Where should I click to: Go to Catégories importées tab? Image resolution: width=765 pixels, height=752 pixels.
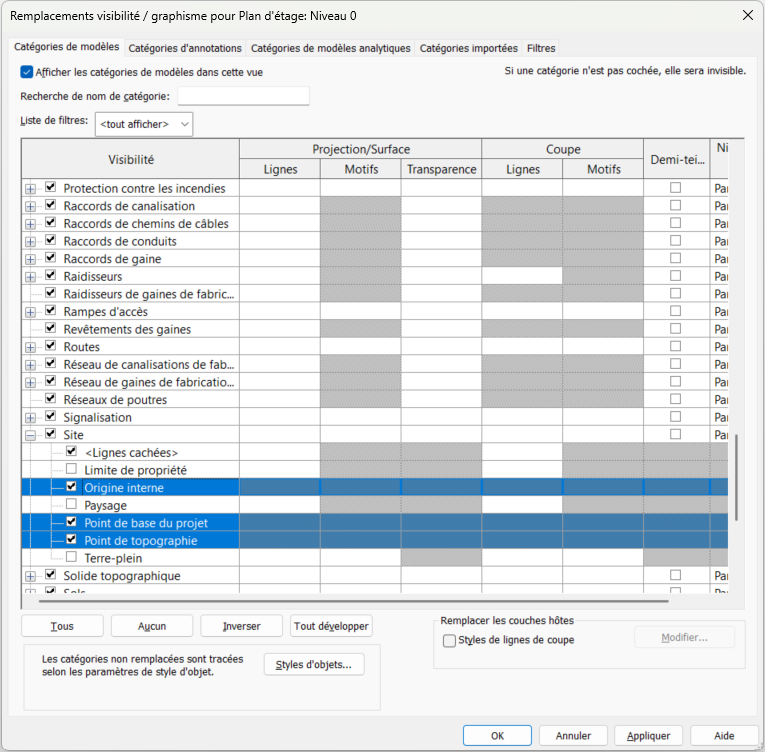tap(468, 48)
